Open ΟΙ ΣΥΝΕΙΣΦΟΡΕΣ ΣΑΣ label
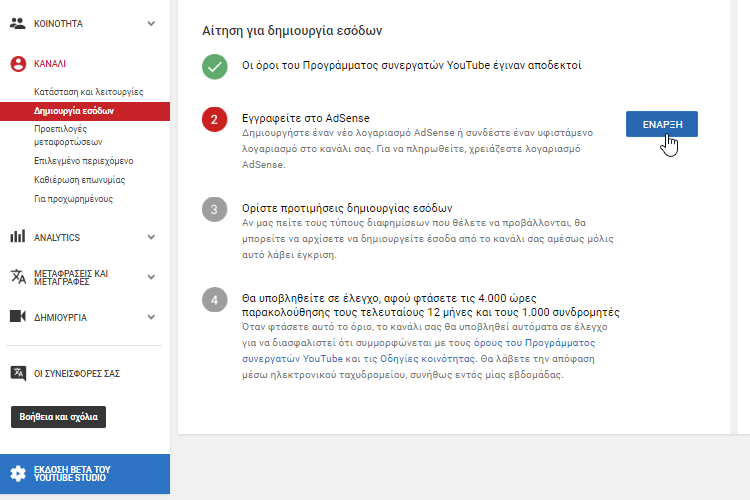 click(x=77, y=374)
